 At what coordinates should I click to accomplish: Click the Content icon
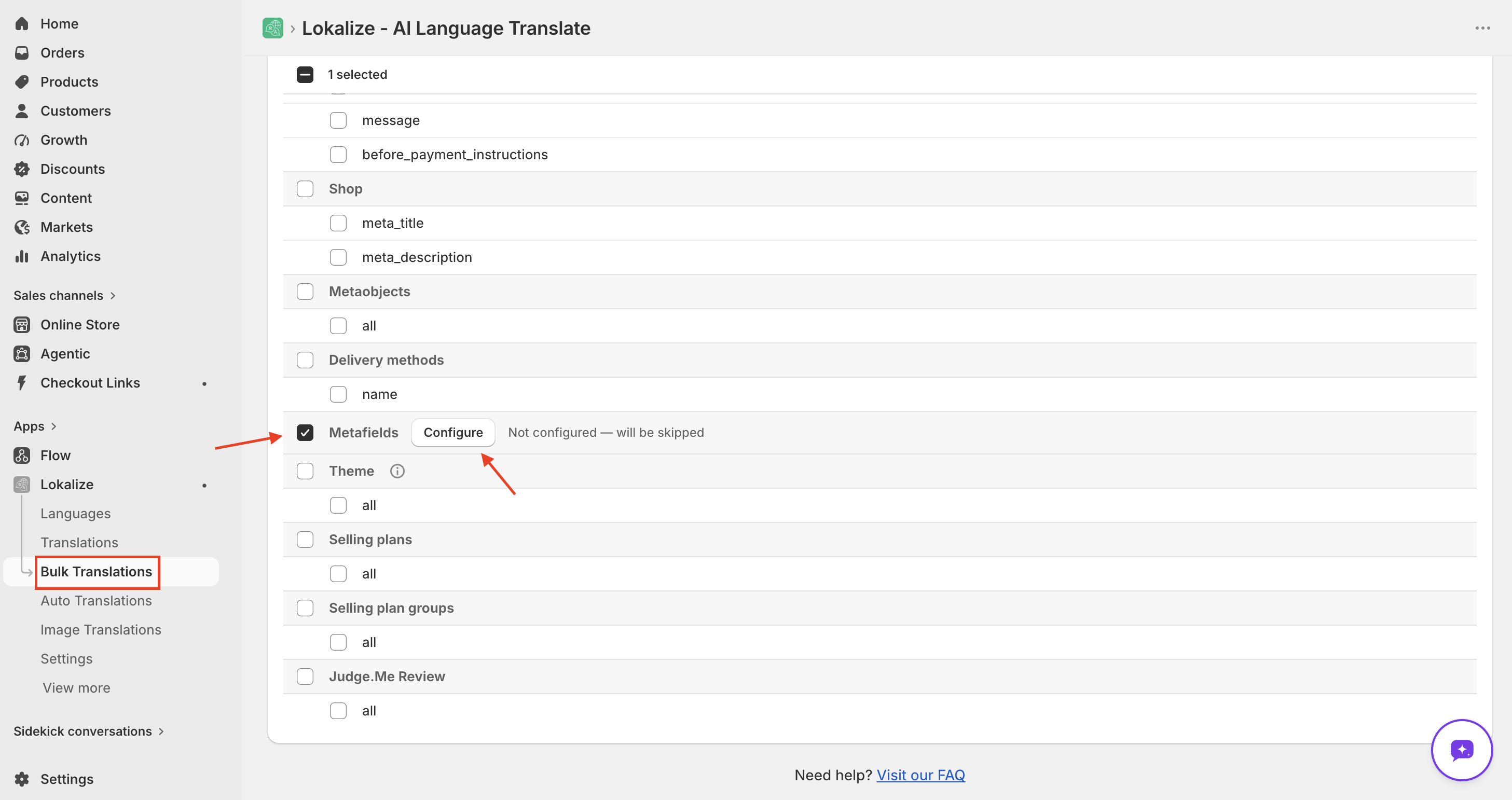22,198
